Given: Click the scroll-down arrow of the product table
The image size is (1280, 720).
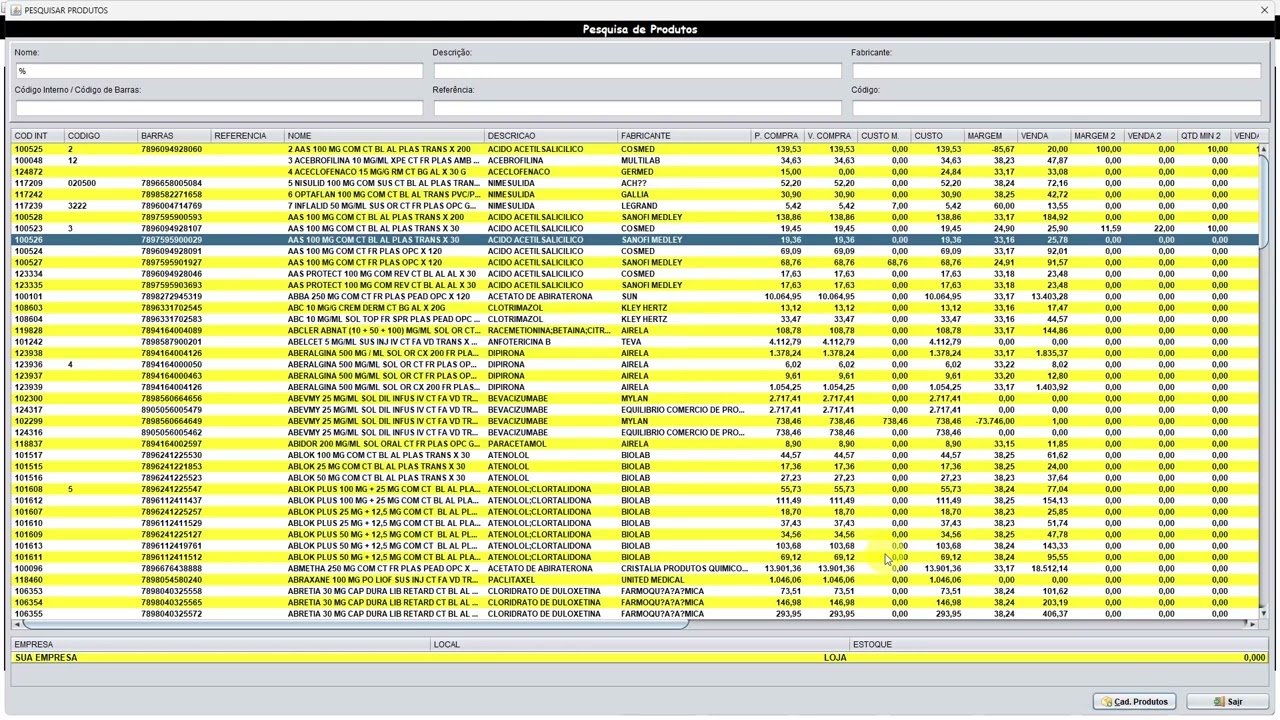Looking at the screenshot, I should [x=1263, y=613].
